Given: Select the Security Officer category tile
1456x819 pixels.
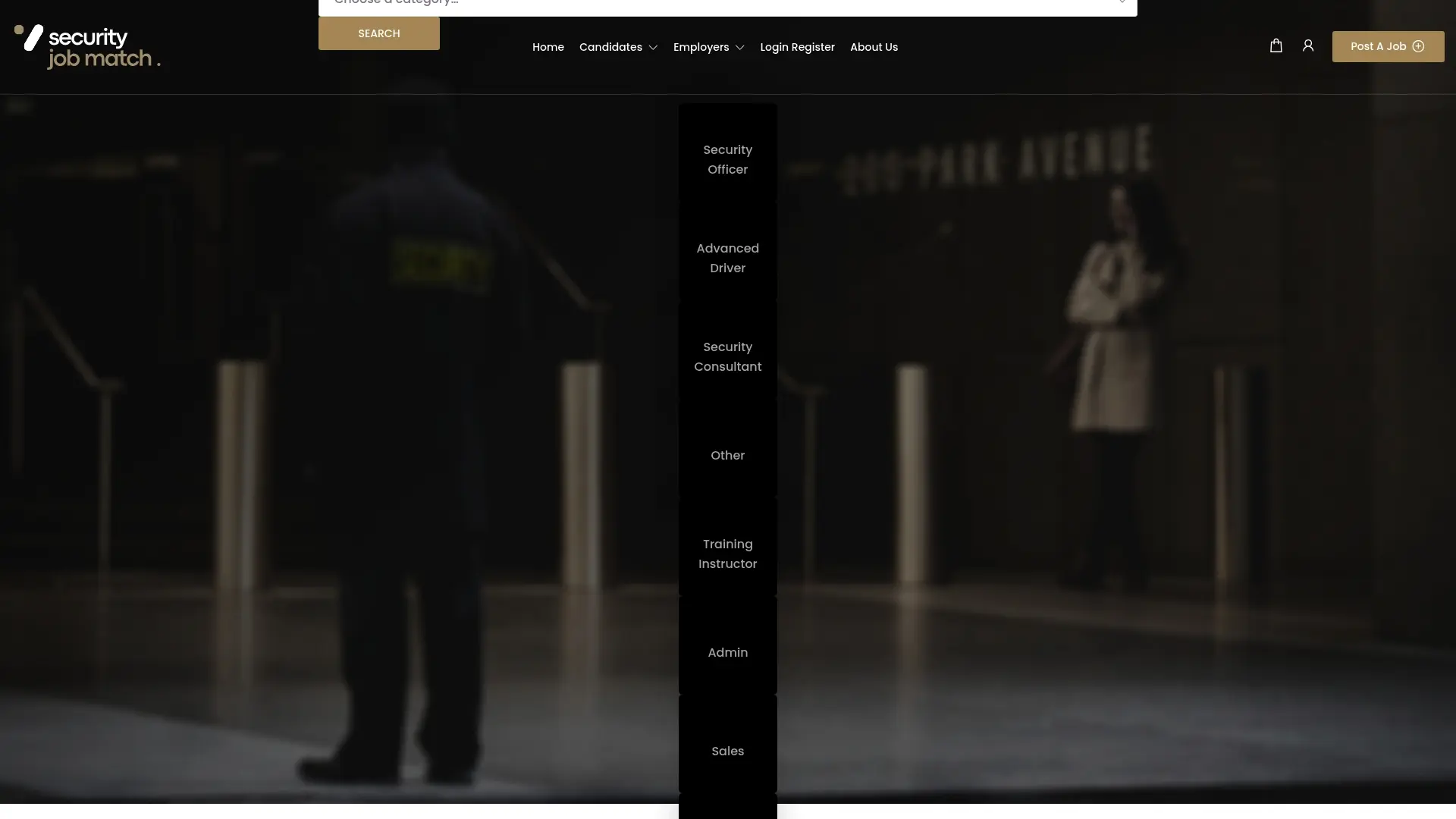Looking at the screenshot, I should pyautogui.click(x=728, y=152).
